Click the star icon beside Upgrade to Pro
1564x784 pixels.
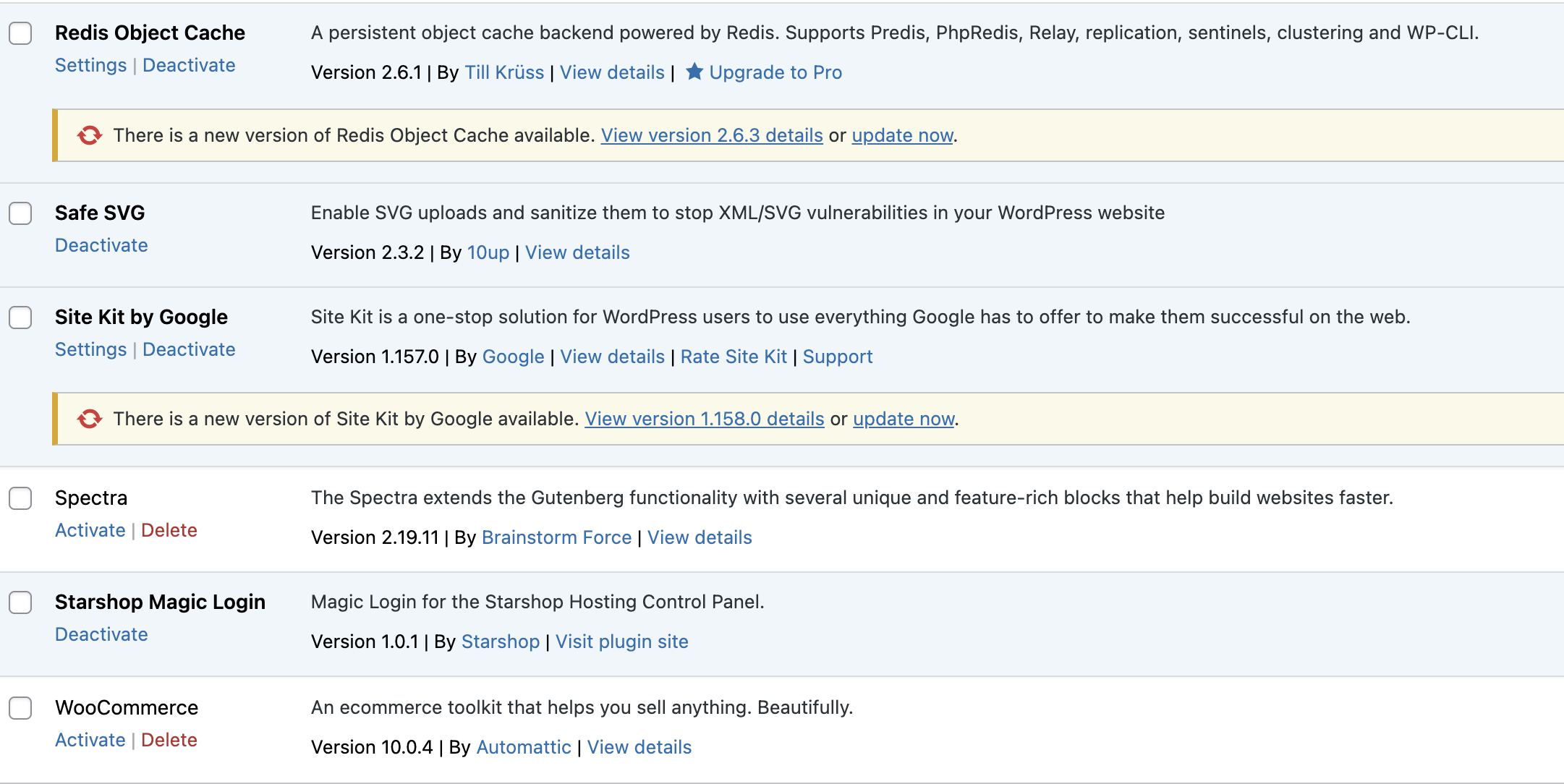point(694,72)
